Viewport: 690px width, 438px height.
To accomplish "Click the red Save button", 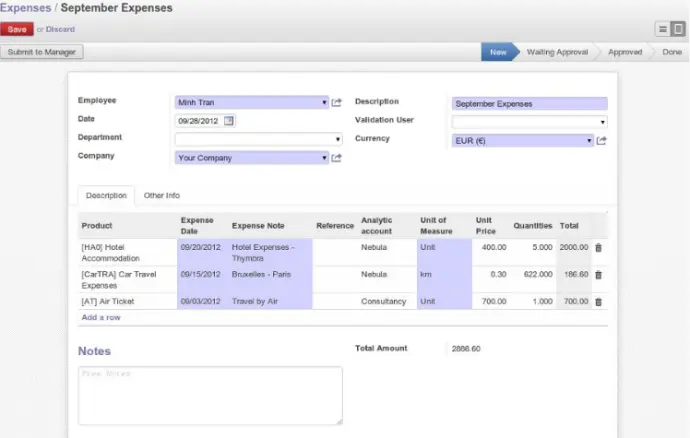I will click(16, 29).
